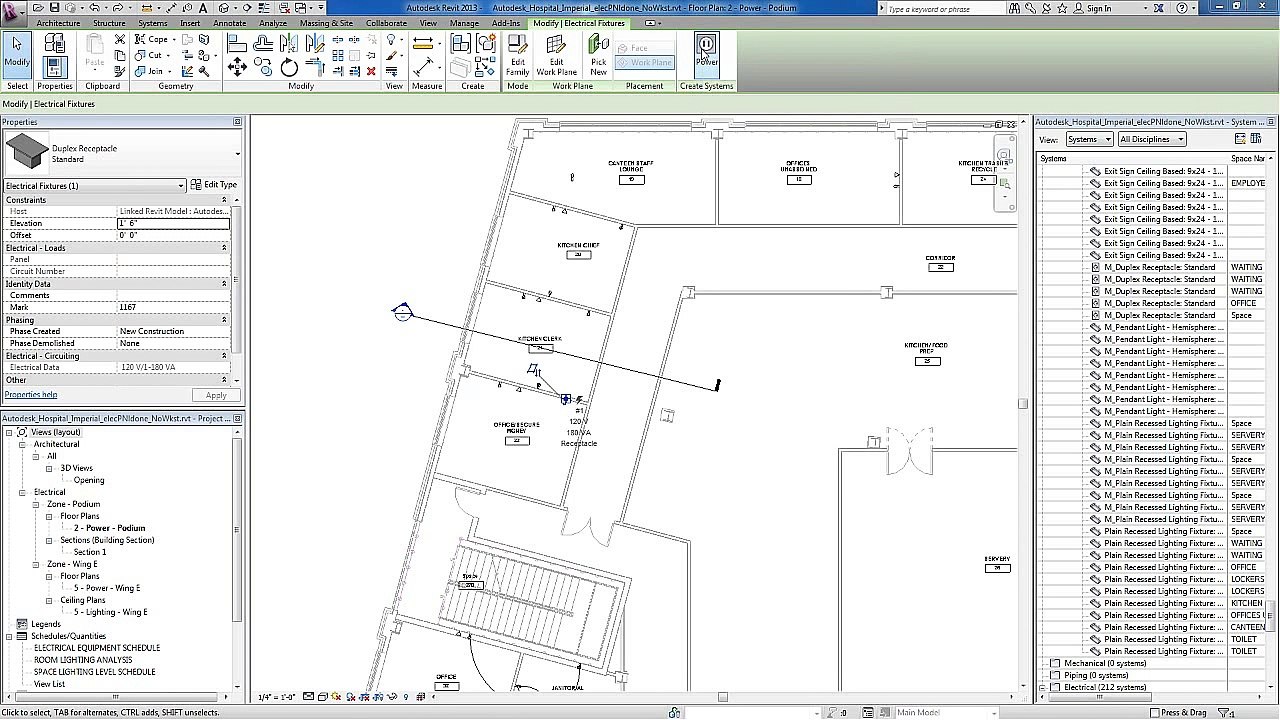
Task: Open the 5 - Lighting - Wing E view
Action: click(110, 612)
